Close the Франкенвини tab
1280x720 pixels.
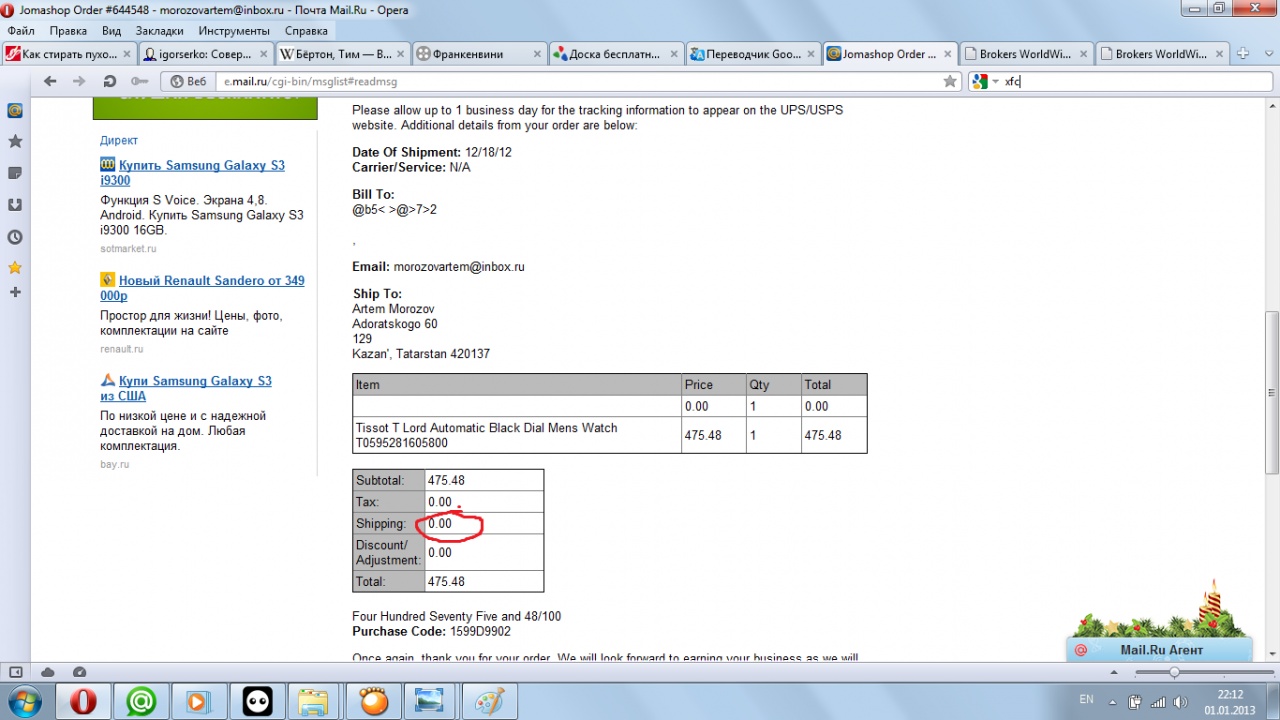pyautogui.click(x=535, y=54)
